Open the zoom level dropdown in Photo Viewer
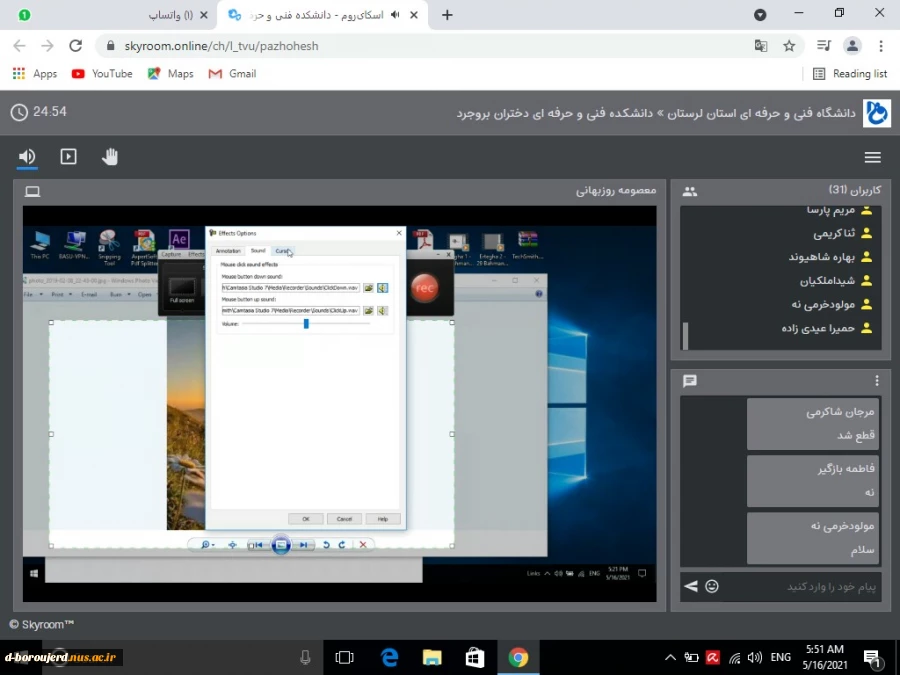 point(208,544)
